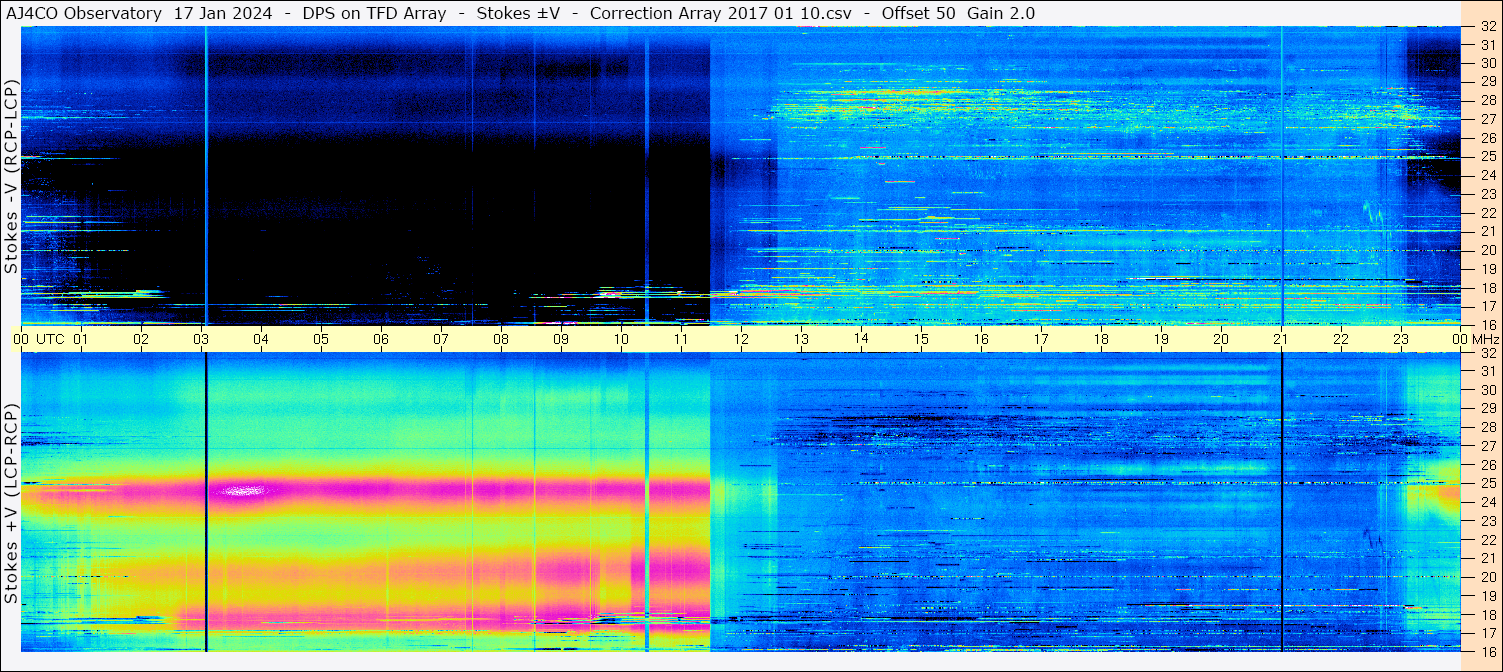
Task: Select the 13 hour tick on the time axis
Action: pyautogui.click(x=801, y=339)
